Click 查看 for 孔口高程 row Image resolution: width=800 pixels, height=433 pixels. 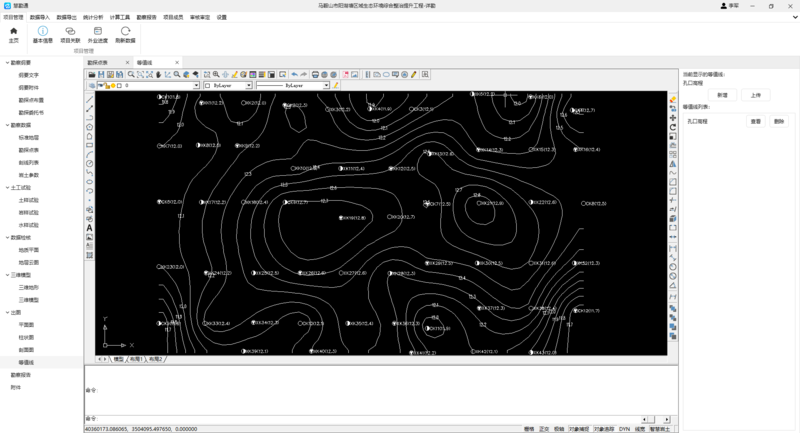click(x=756, y=121)
